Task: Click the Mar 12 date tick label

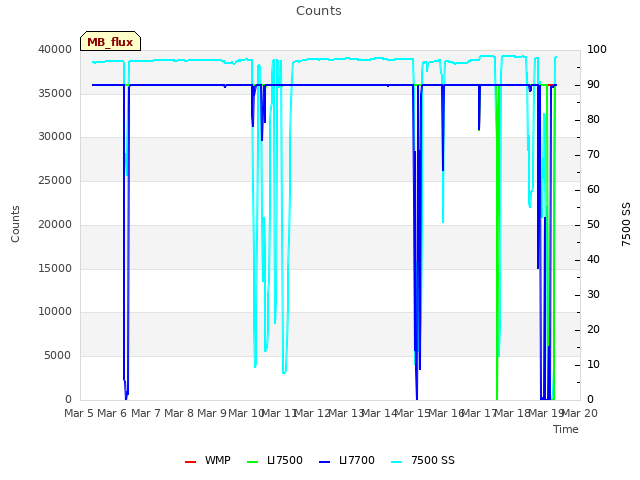Action: pyautogui.click(x=313, y=413)
